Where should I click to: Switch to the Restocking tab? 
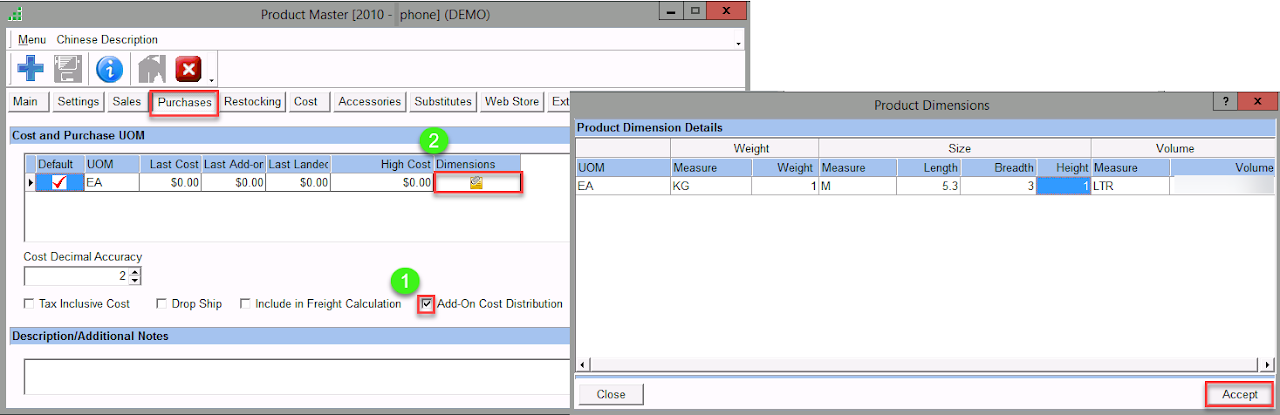pos(252,102)
